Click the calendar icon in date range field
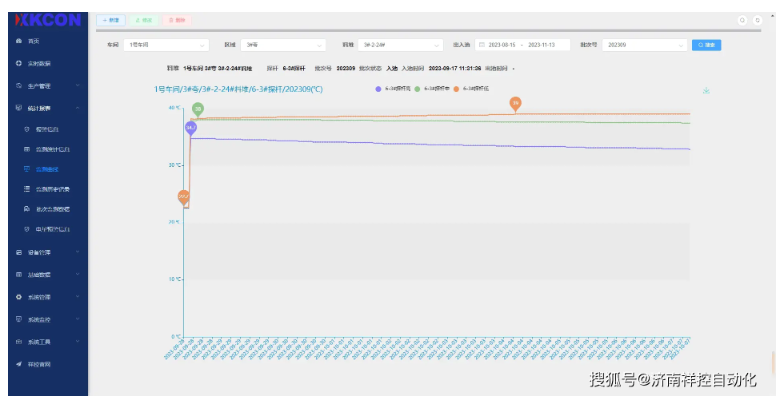Viewport: 784px width, 403px height. 481,45
